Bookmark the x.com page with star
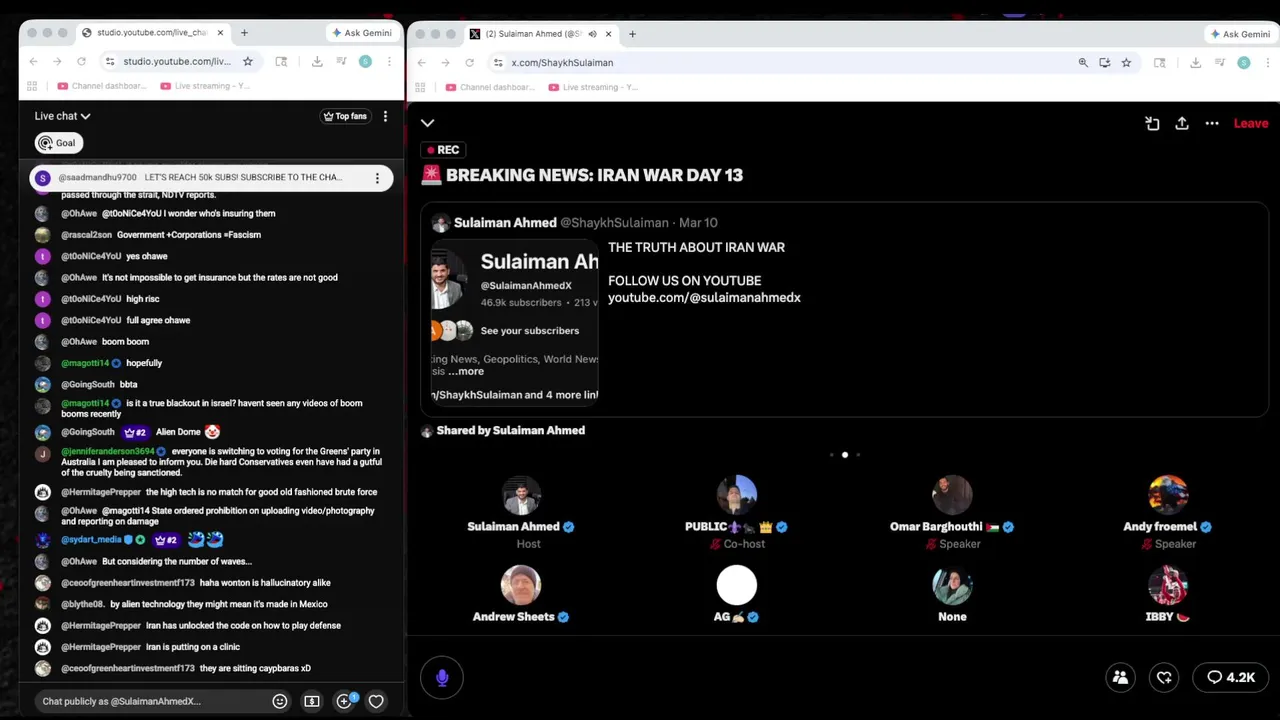 [x=1126, y=62]
